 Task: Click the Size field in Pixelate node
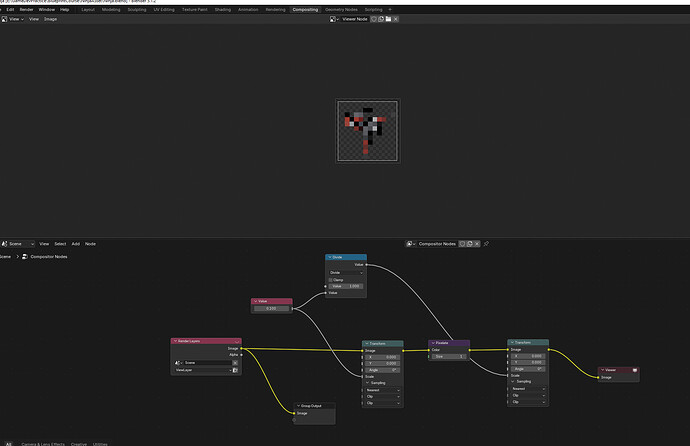(x=449, y=357)
